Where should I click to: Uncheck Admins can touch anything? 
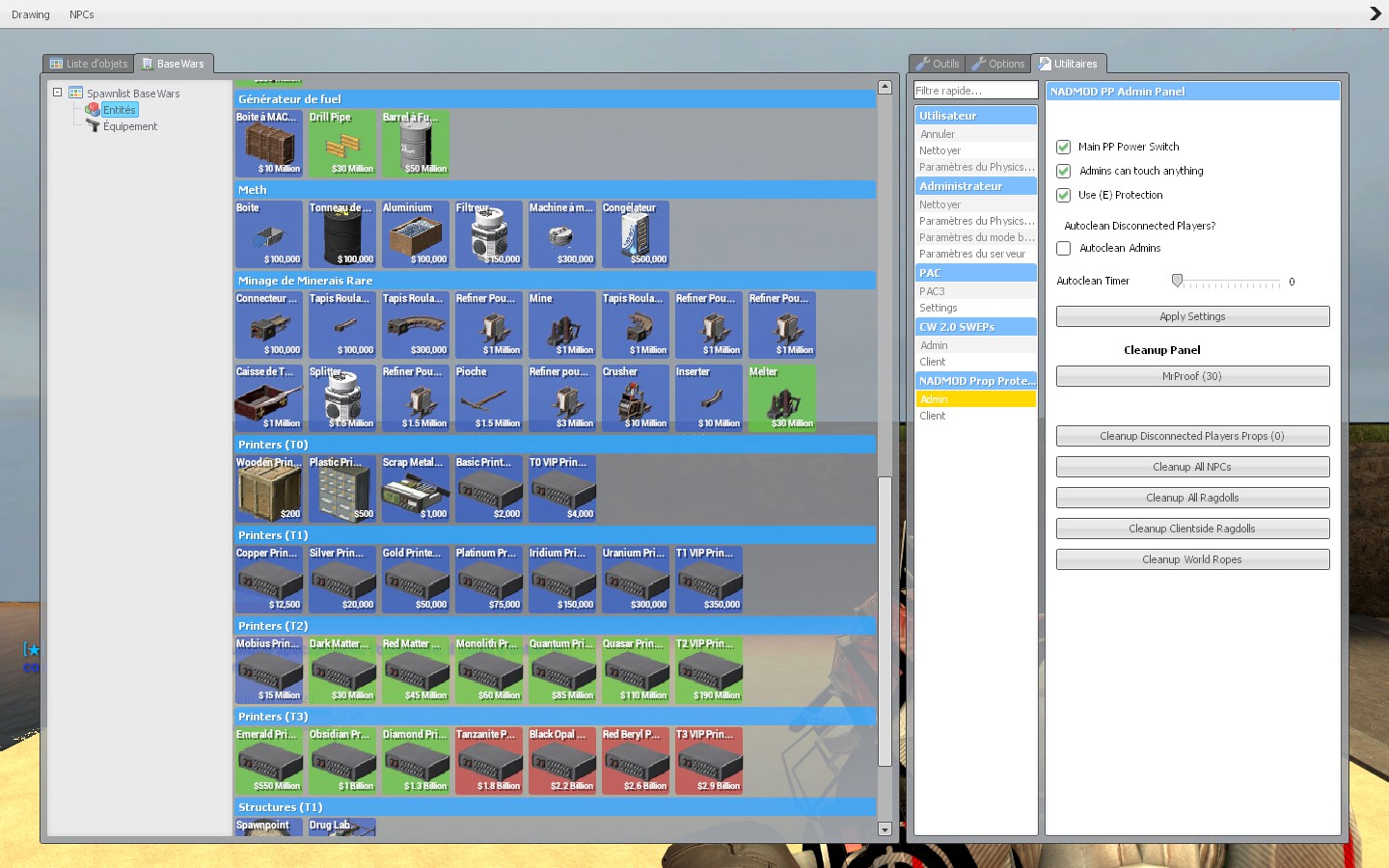[x=1063, y=171]
